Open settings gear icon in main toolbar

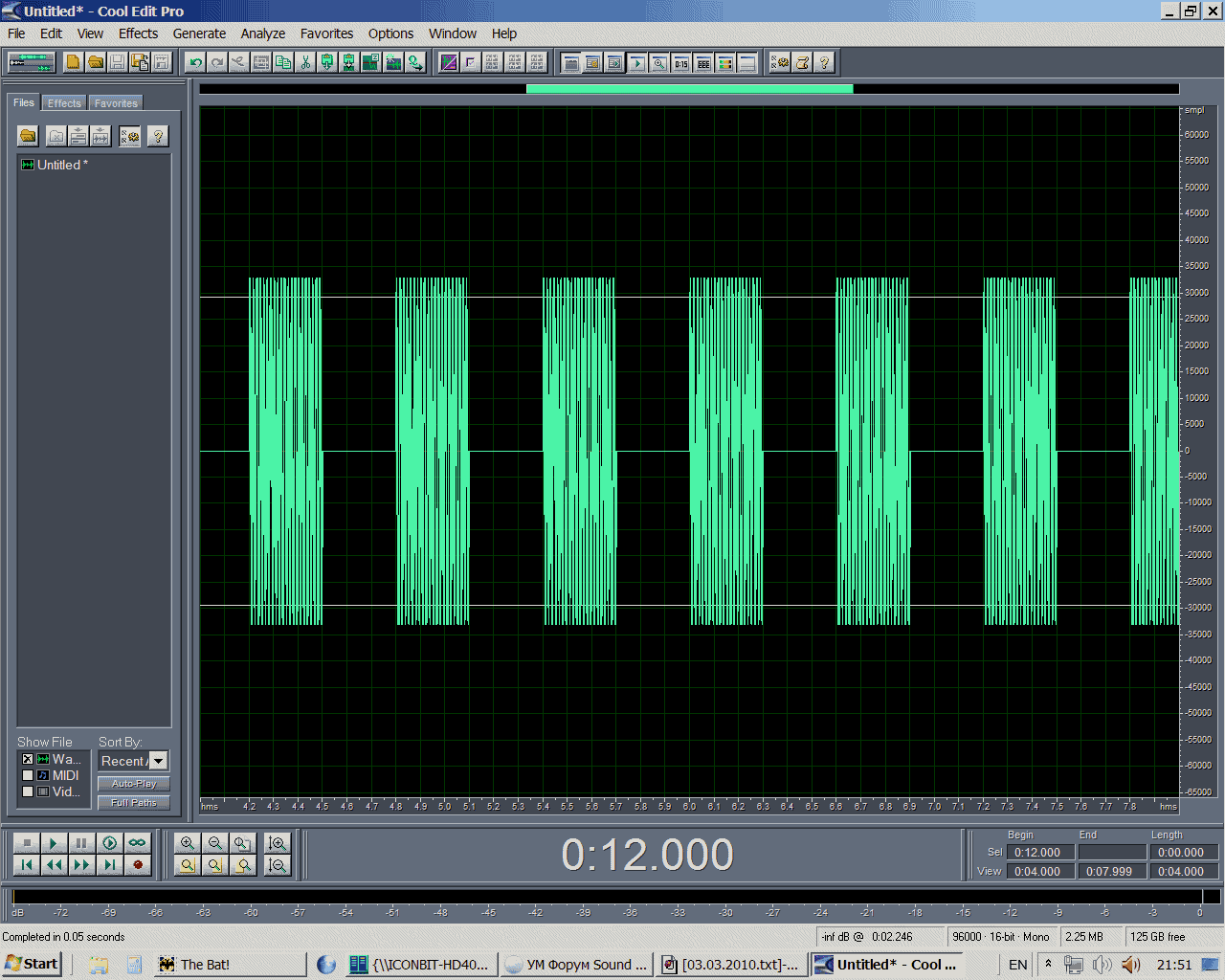780,62
